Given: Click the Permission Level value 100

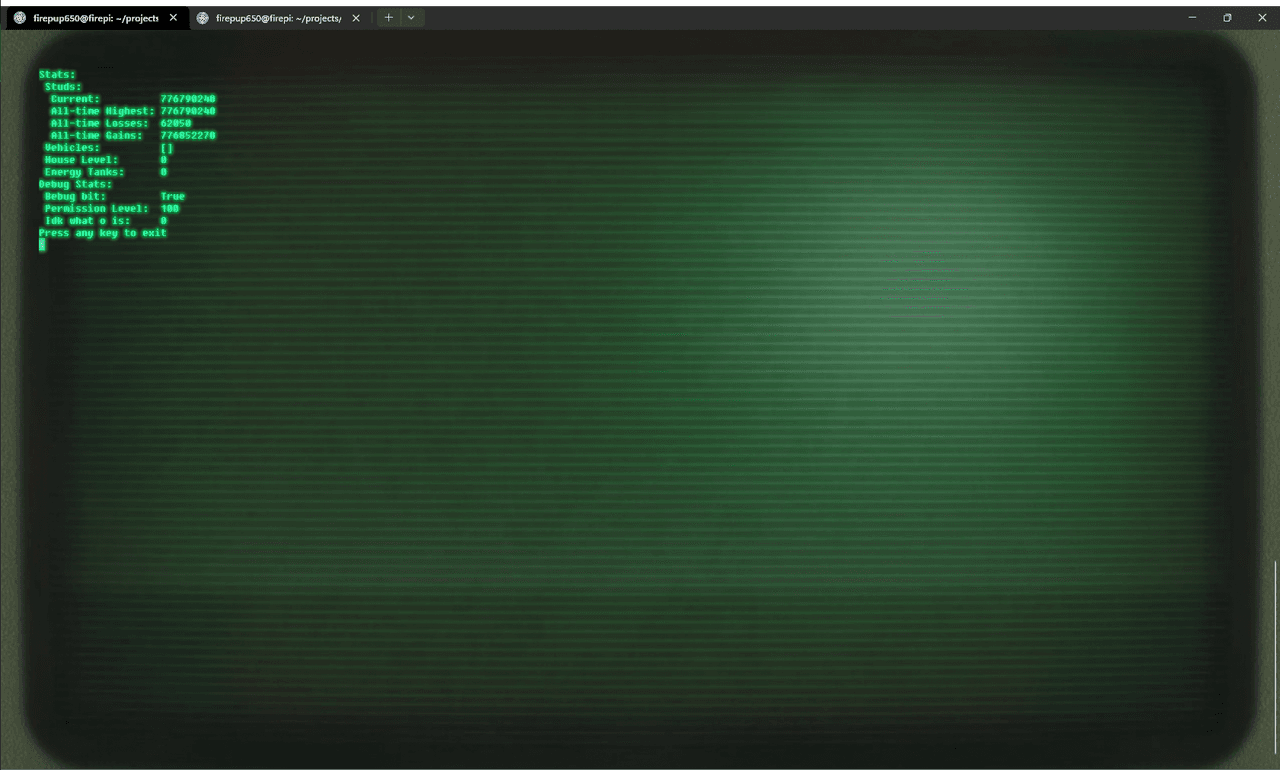Looking at the screenshot, I should click(169, 209).
